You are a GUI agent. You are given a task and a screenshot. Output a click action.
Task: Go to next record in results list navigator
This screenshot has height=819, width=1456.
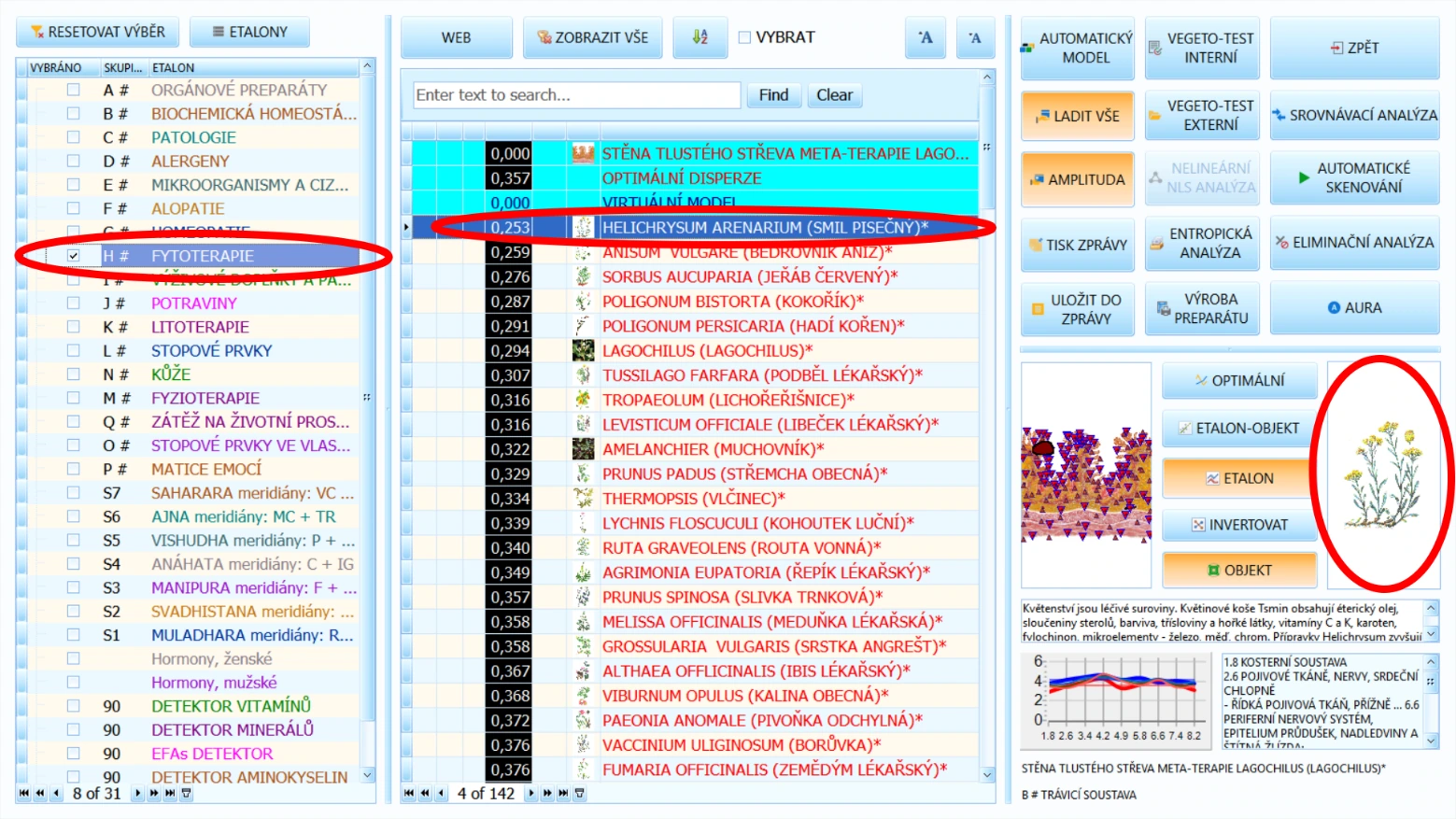[x=532, y=794]
